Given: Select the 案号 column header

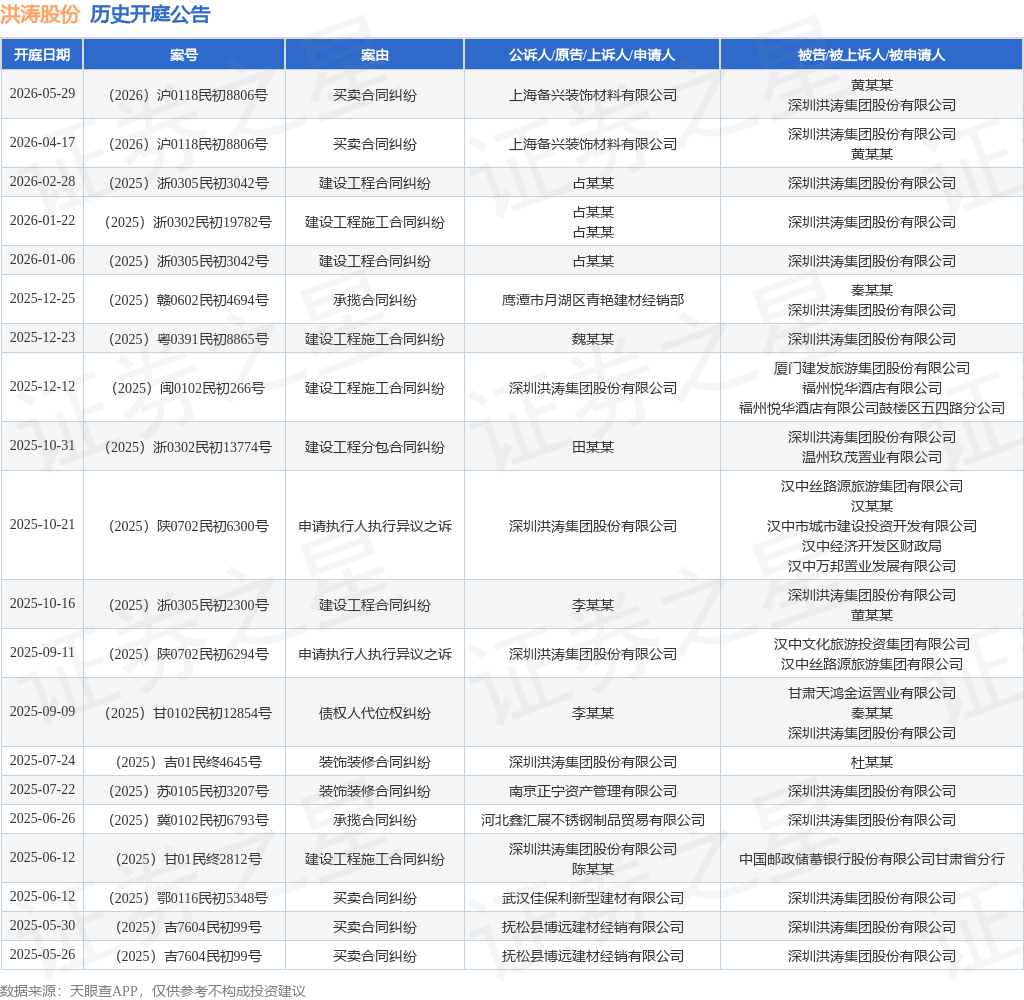Looking at the screenshot, I should pos(184,55).
